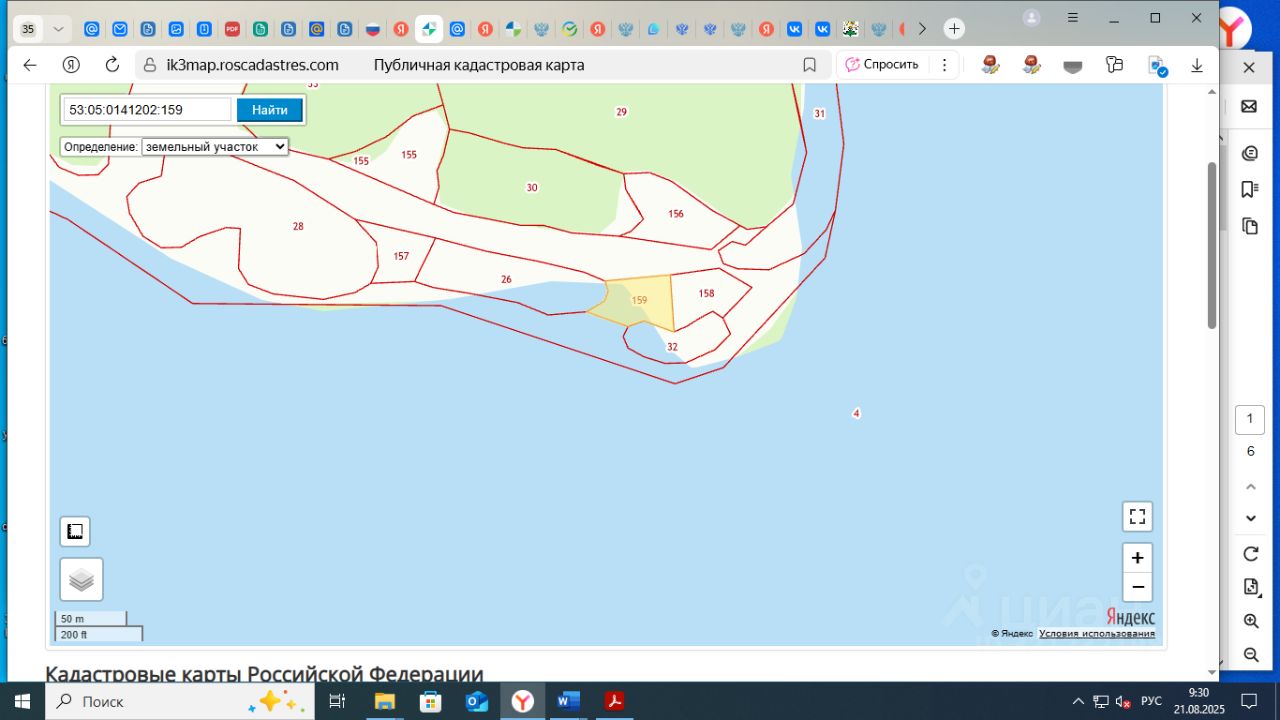Zoom out using the sidebar magnifier minus
The width and height of the screenshot is (1280, 720).
[x=1250, y=655]
